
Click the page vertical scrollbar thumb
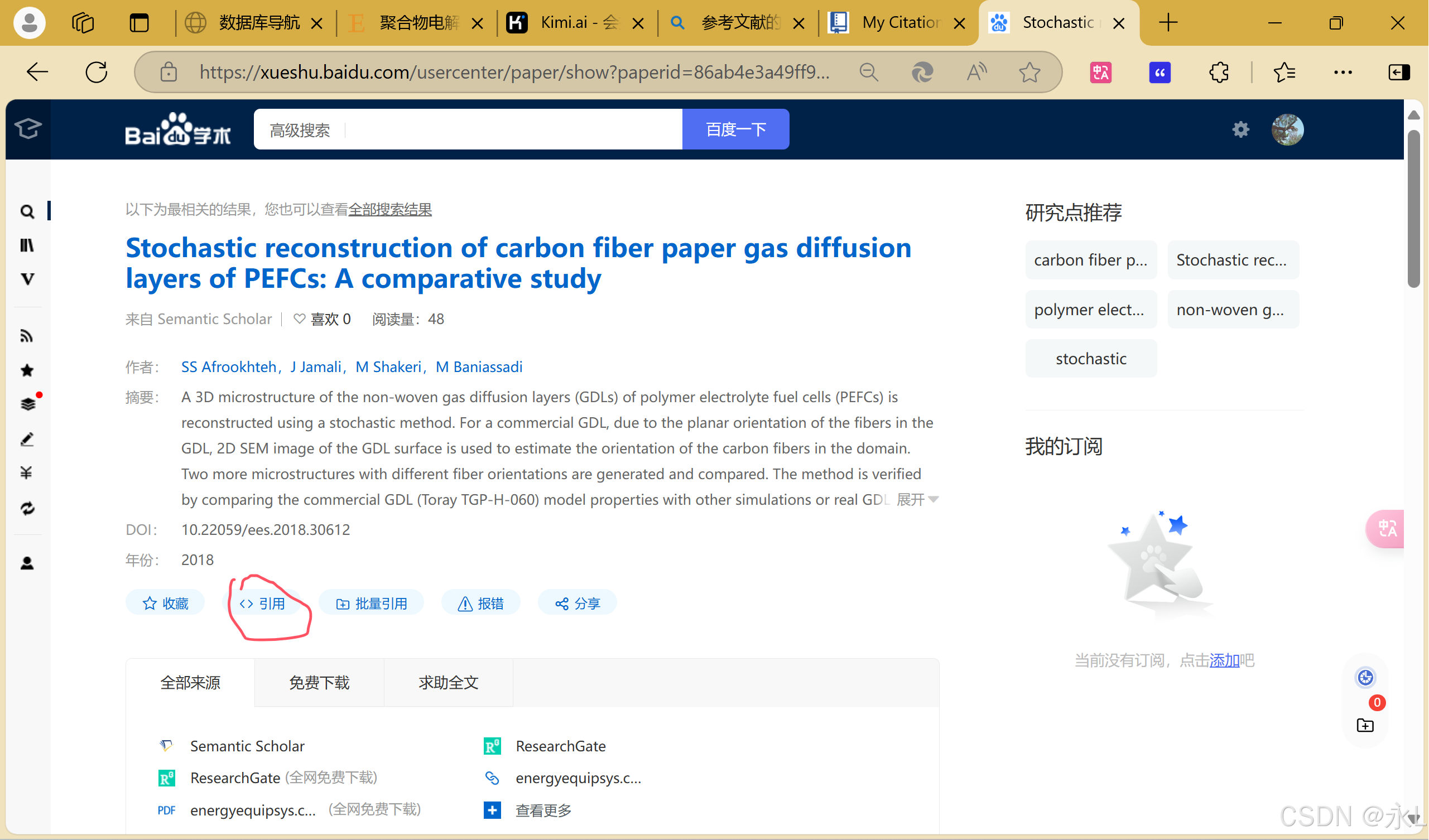point(1413,210)
